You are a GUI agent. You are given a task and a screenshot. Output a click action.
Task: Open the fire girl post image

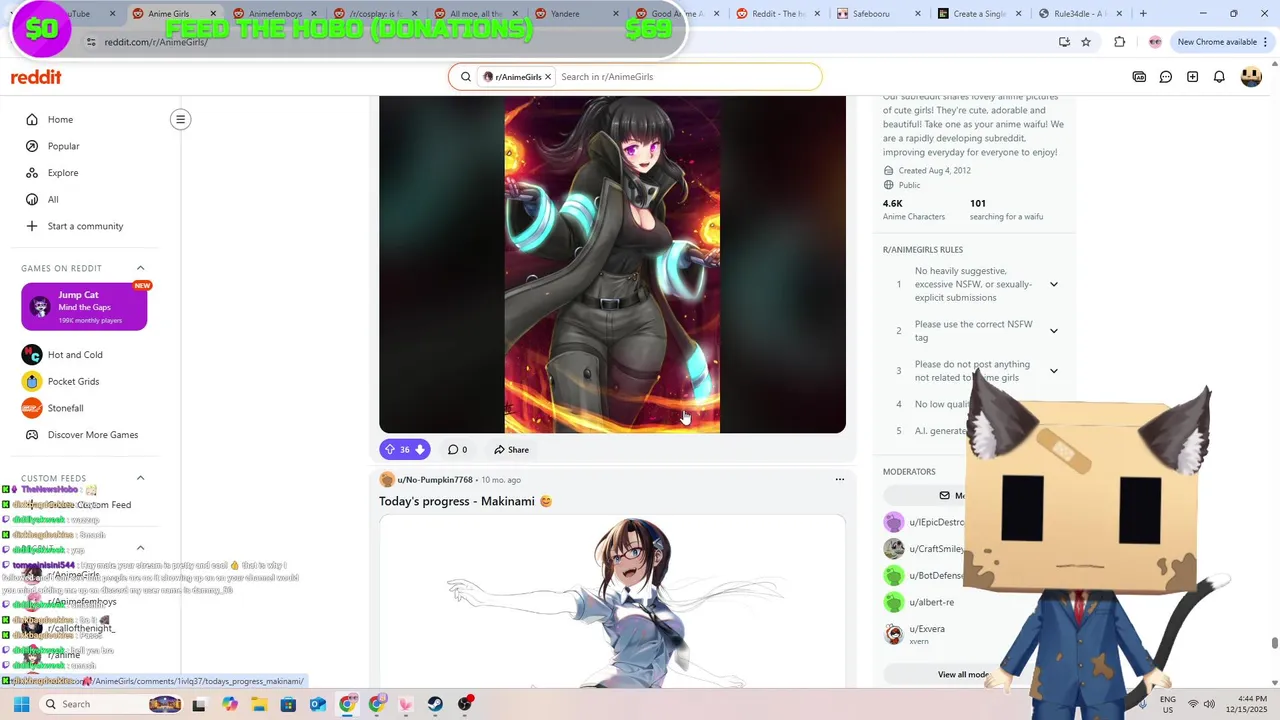click(612, 265)
